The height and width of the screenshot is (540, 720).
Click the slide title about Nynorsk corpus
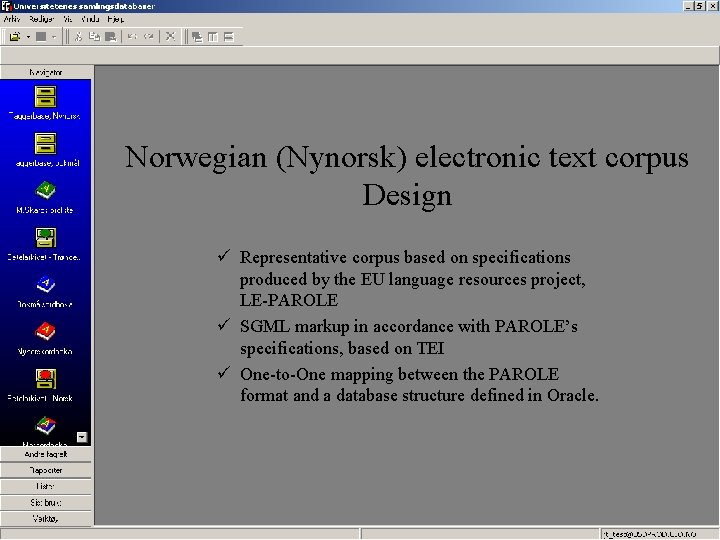pos(407,176)
